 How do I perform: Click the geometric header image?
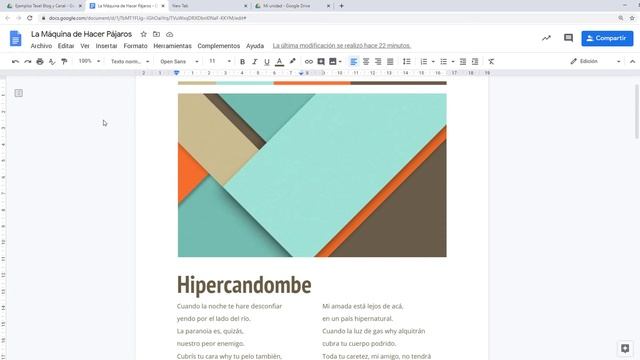coord(312,175)
